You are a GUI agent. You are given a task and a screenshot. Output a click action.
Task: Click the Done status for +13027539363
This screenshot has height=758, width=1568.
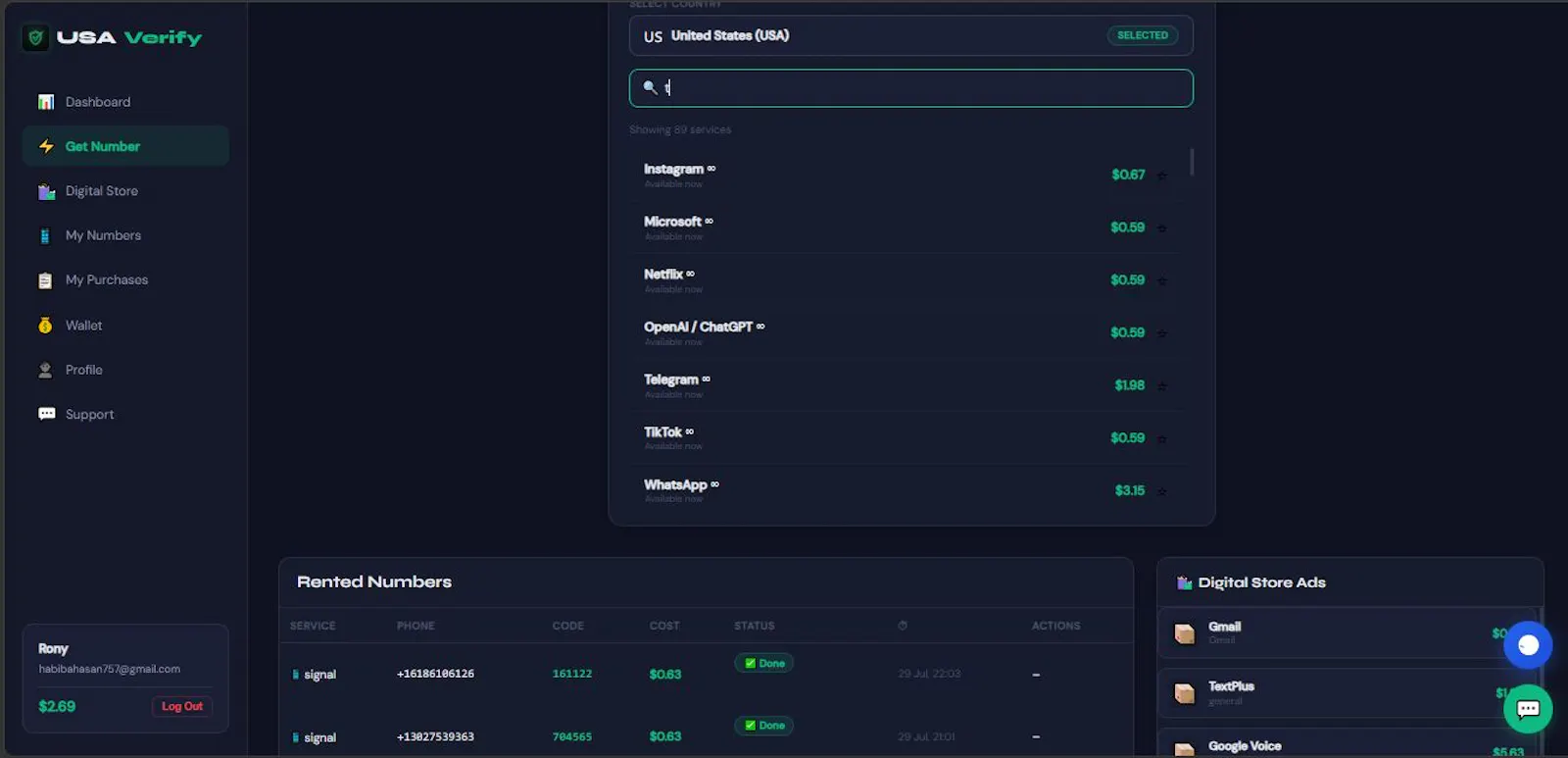pos(764,726)
